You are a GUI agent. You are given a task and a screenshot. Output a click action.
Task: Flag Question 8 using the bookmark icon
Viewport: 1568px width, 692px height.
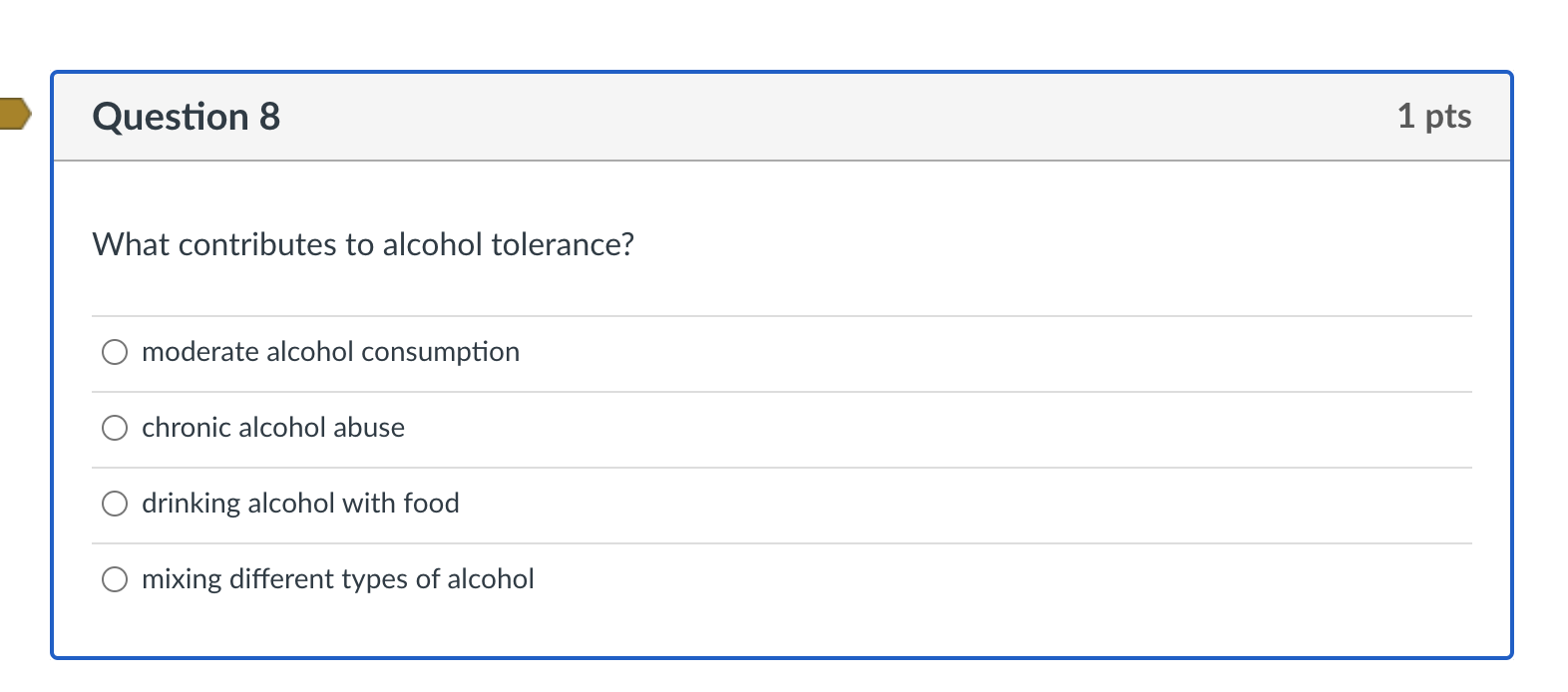(x=14, y=114)
